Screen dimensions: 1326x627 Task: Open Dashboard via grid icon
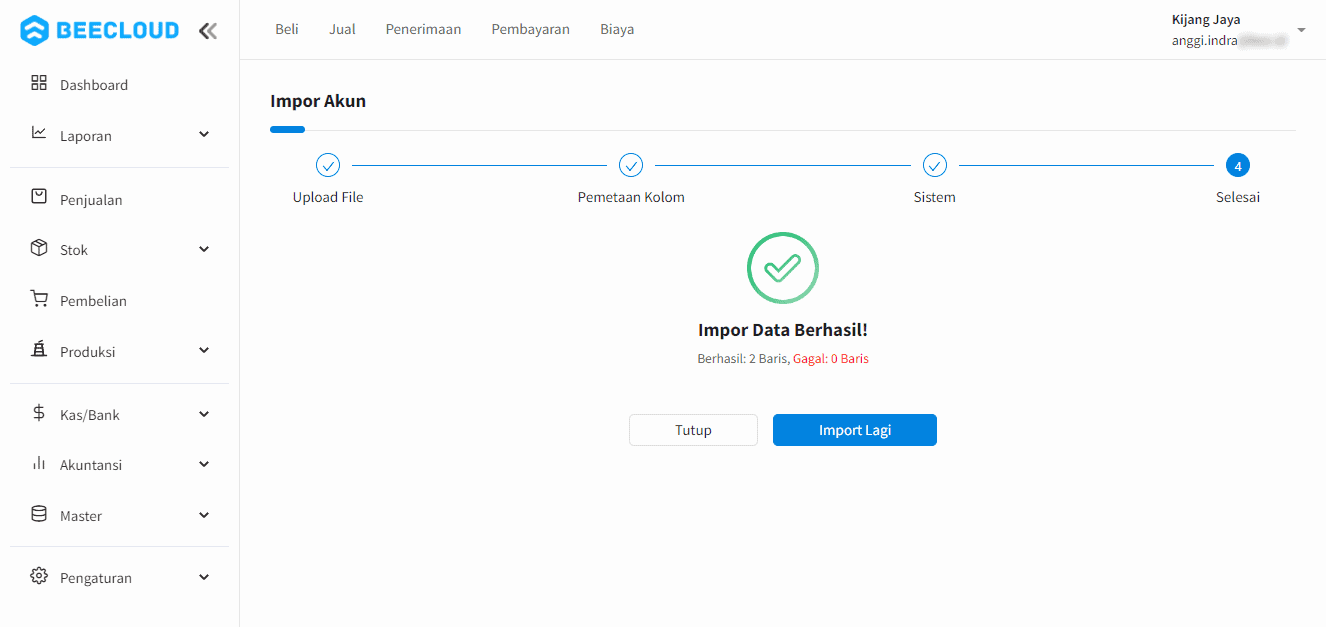click(39, 83)
